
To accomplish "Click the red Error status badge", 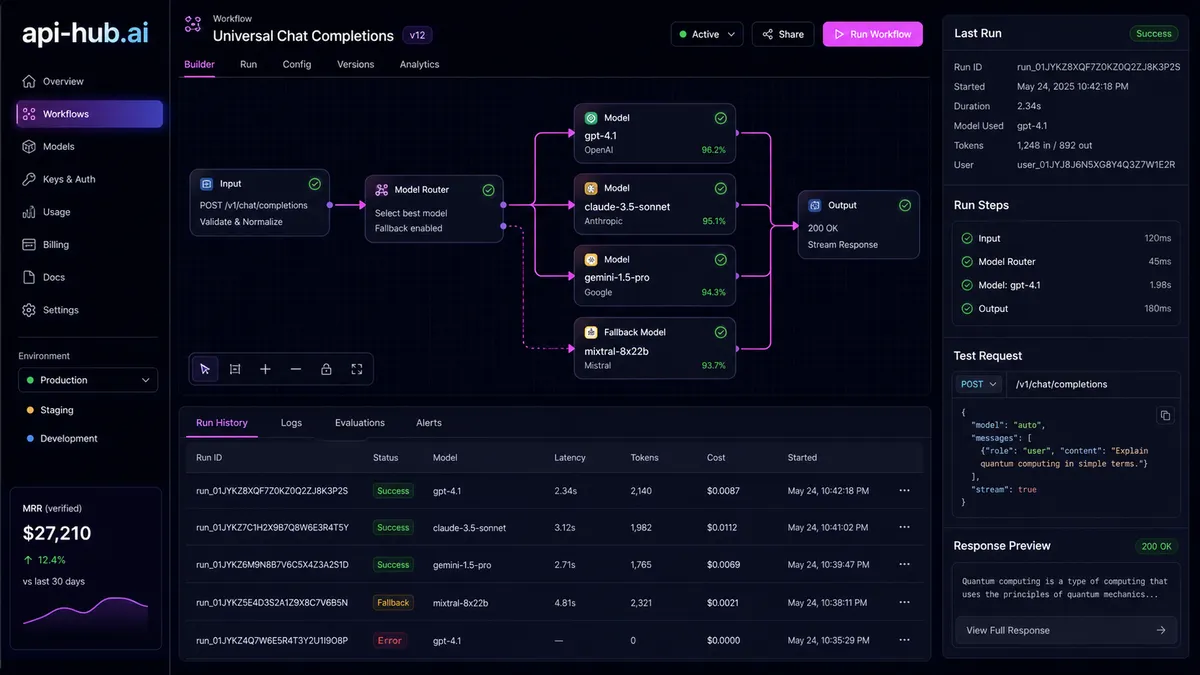I will [390, 640].
